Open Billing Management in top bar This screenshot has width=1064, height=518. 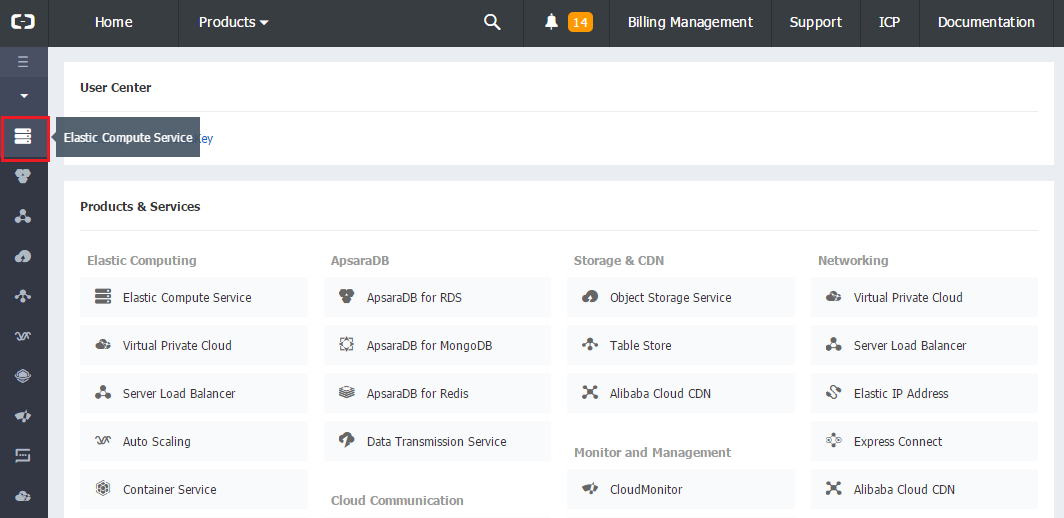tap(690, 22)
